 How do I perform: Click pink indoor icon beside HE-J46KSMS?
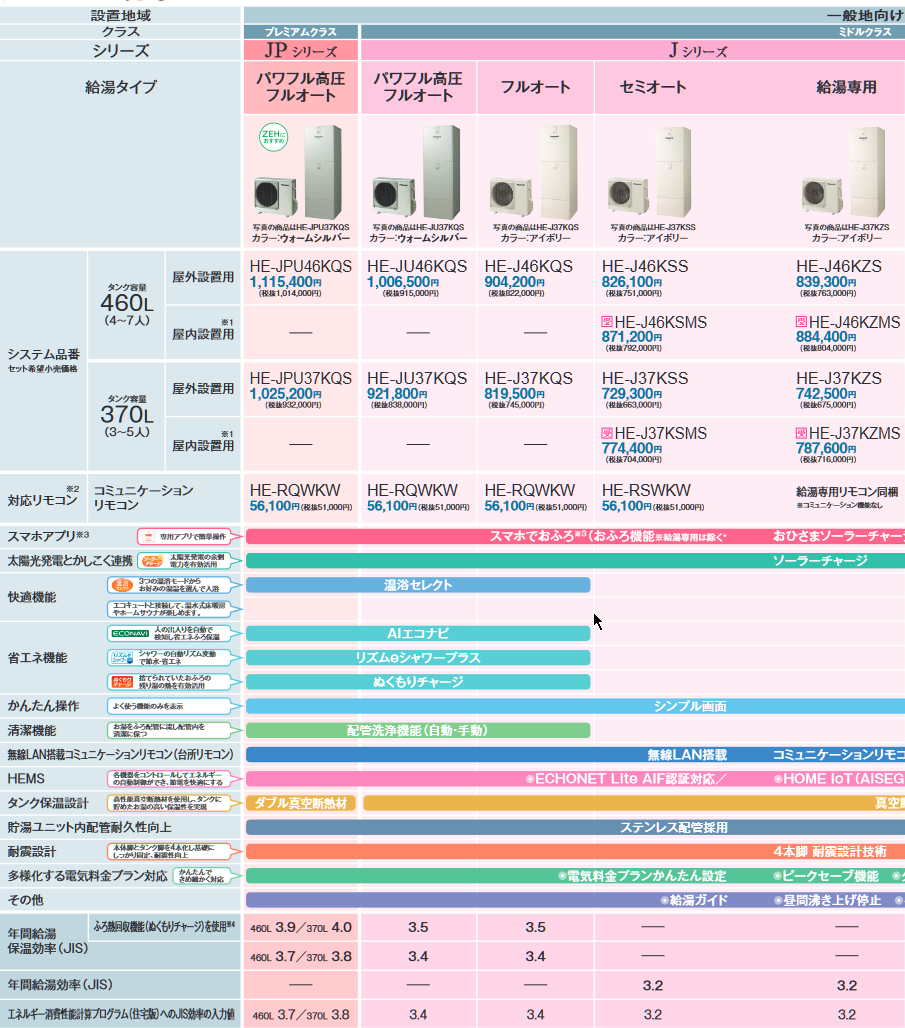[x=607, y=322]
